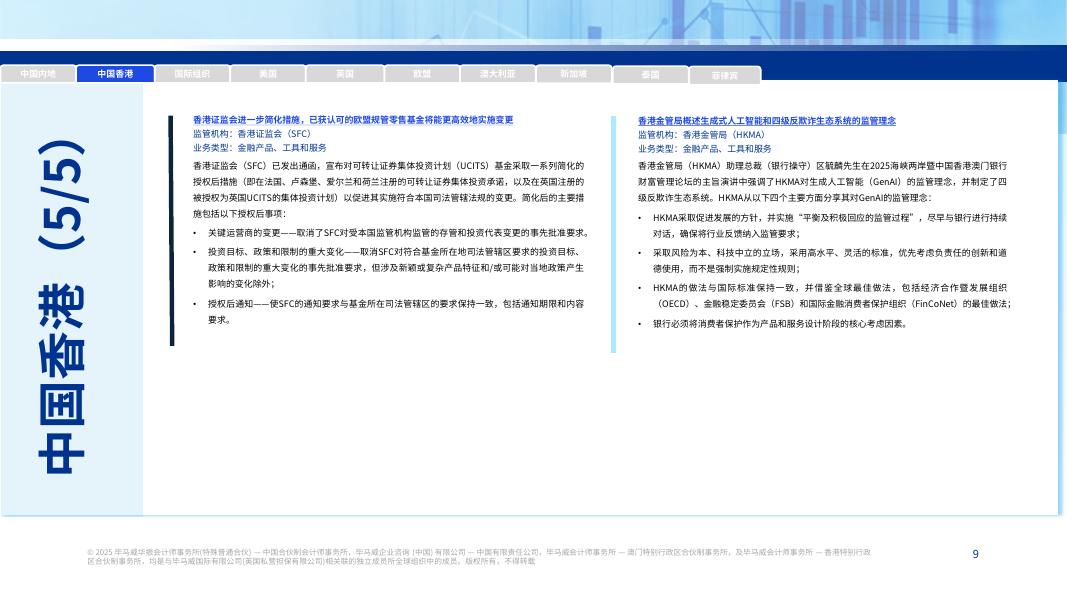Select the 澳大利亚 tab

(x=497, y=73)
